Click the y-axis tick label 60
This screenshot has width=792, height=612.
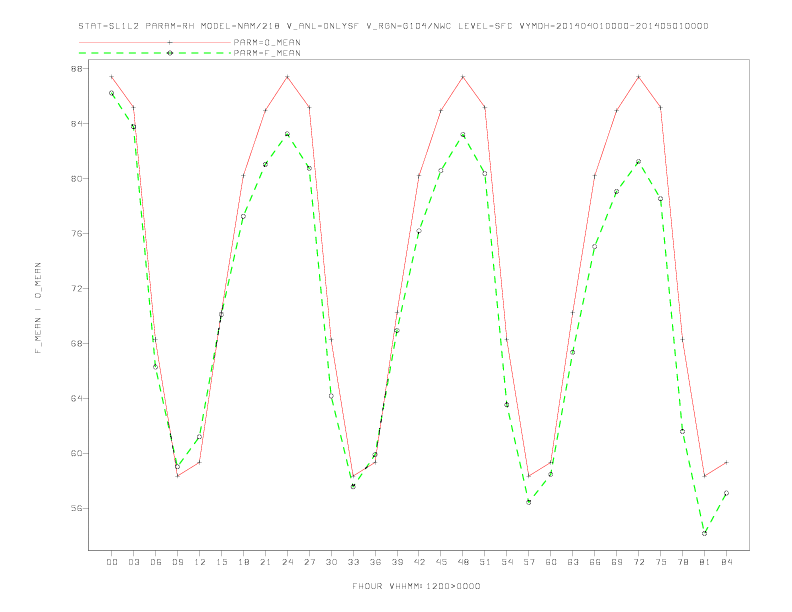pos(79,453)
